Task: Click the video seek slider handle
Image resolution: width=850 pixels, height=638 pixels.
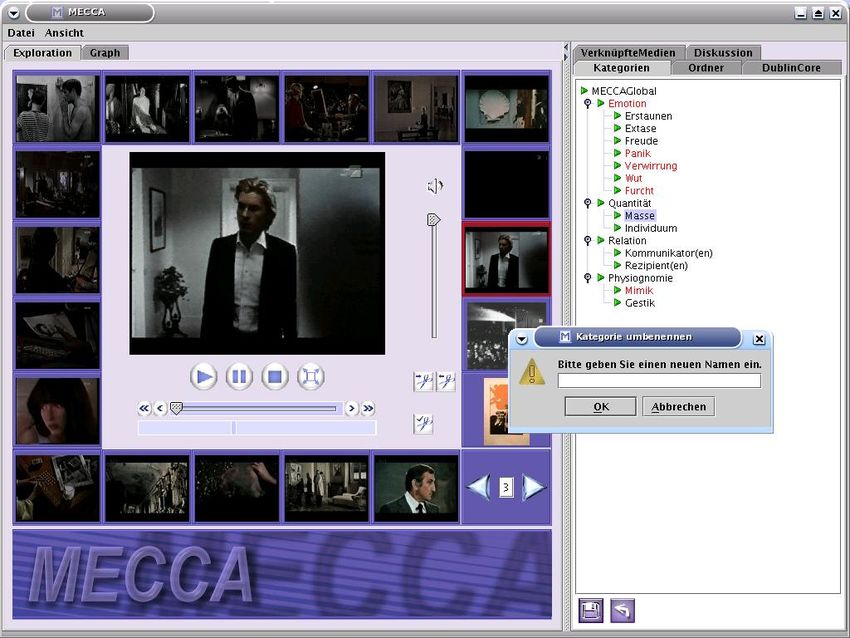Action: [x=176, y=408]
